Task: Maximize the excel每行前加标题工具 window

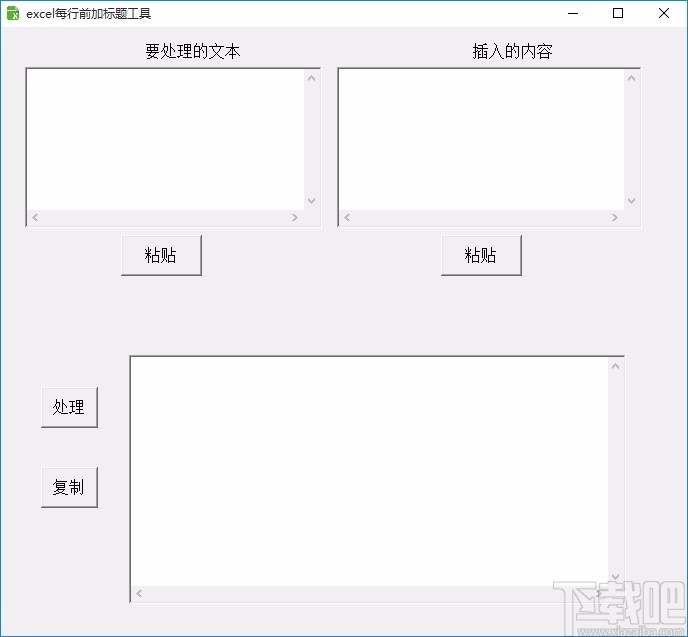Action: [x=618, y=14]
